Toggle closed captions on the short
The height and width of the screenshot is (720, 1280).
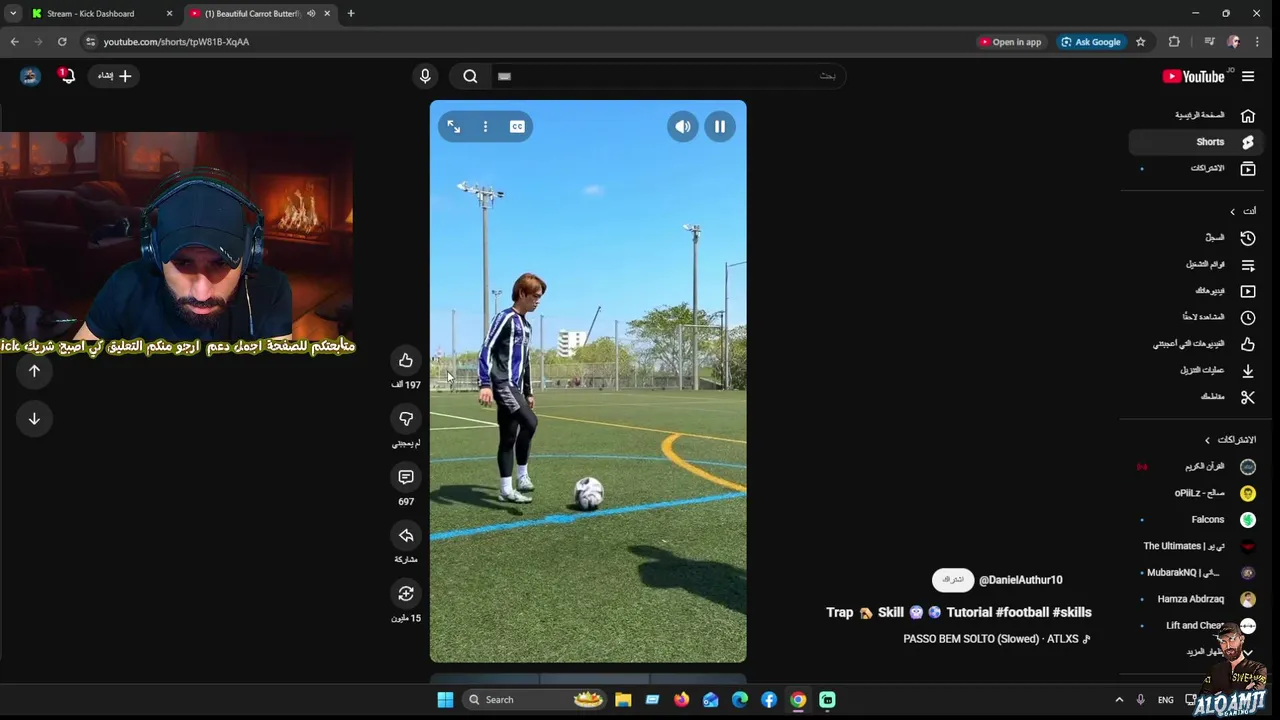(517, 127)
